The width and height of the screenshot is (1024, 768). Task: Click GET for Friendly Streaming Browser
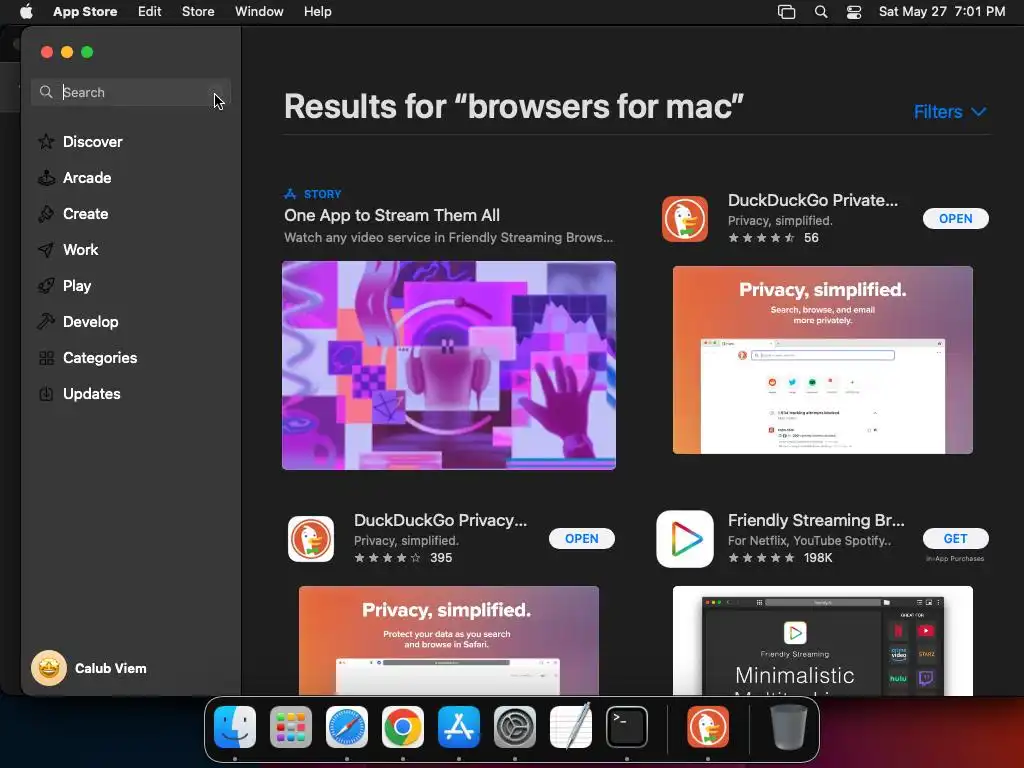pyautogui.click(x=955, y=539)
